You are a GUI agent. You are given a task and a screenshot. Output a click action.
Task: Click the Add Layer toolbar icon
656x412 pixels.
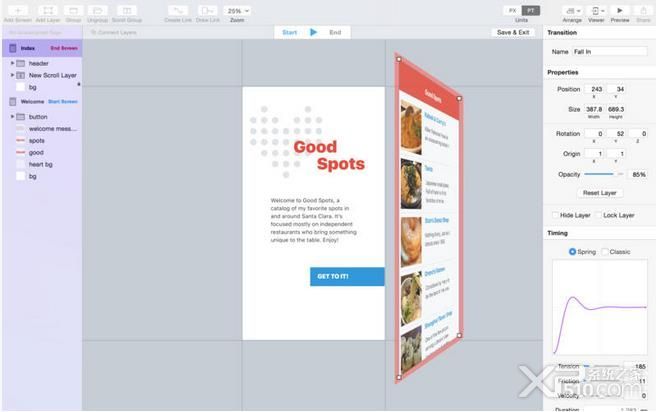(x=48, y=10)
